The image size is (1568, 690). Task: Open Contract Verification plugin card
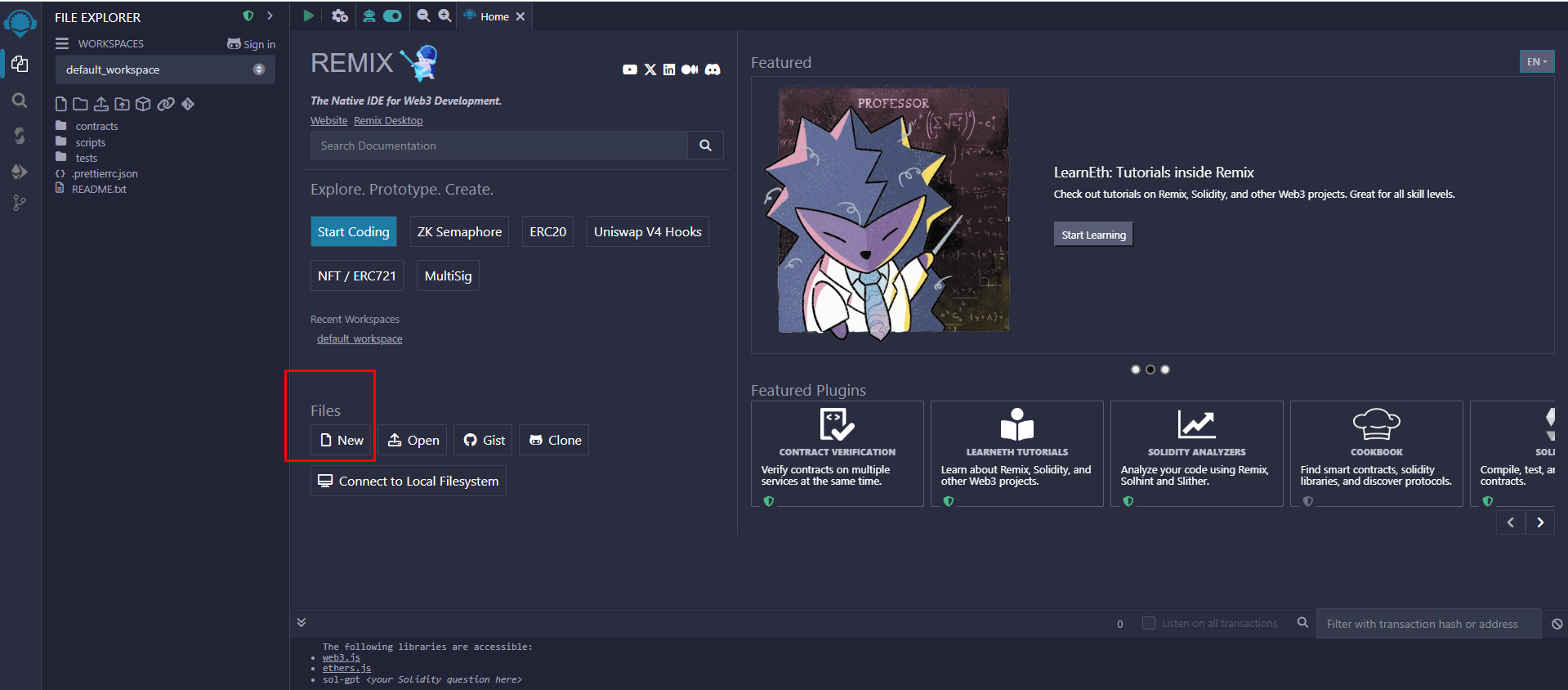tap(838, 454)
